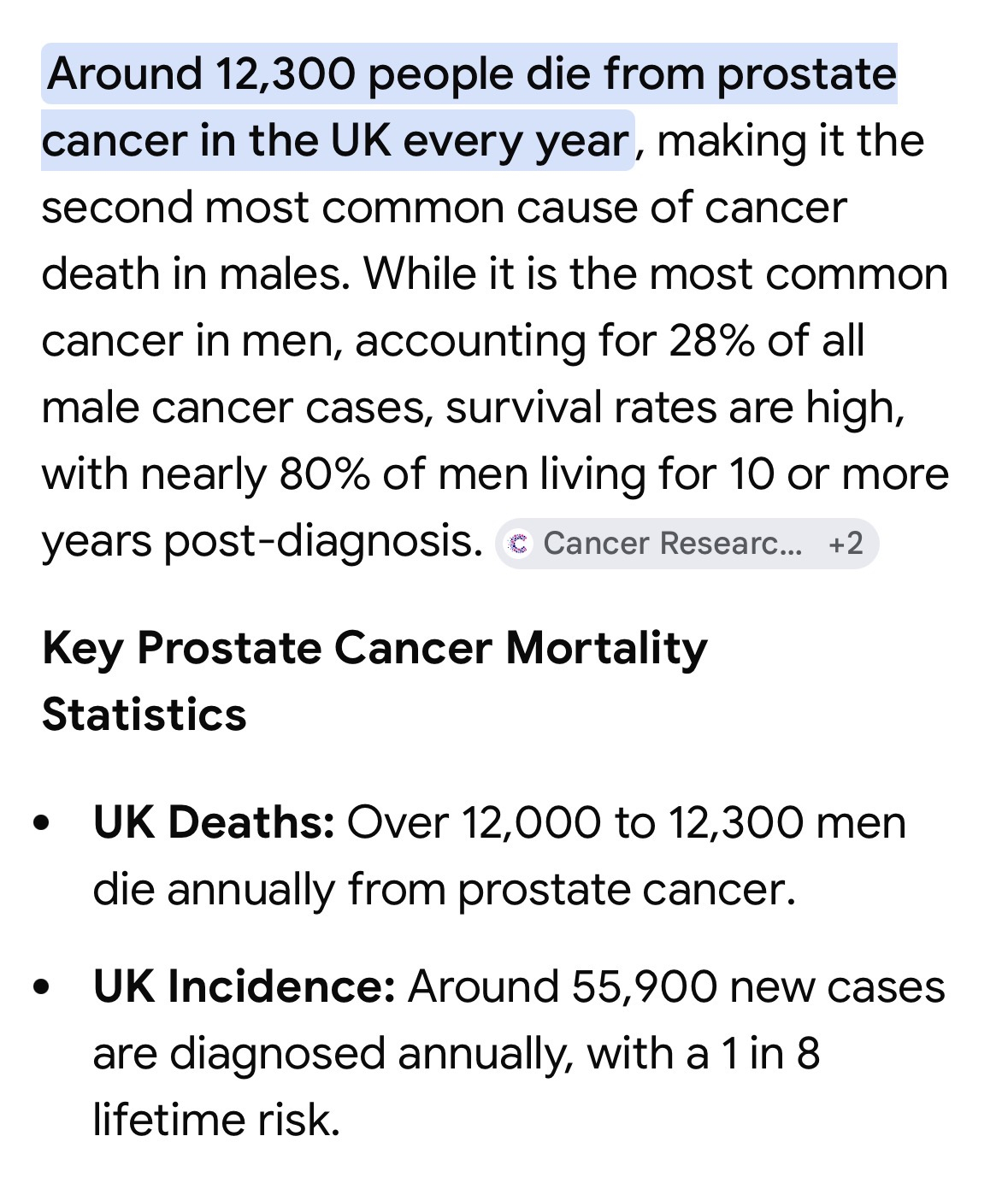Tap line "die annually from prostate cancer."

[x=445, y=891]
